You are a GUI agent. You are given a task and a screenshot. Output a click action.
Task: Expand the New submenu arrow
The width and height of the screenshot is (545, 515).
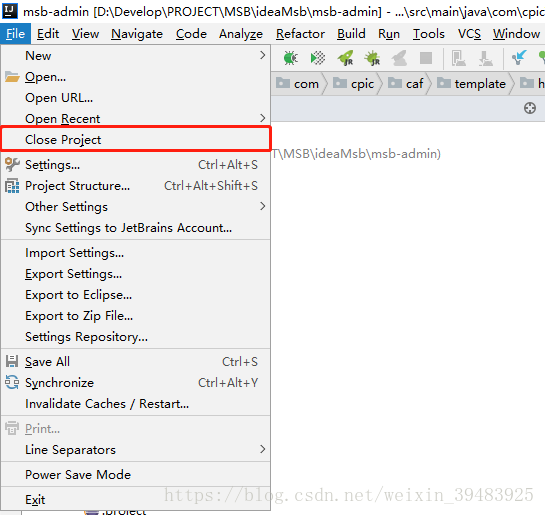pyautogui.click(x=262, y=55)
